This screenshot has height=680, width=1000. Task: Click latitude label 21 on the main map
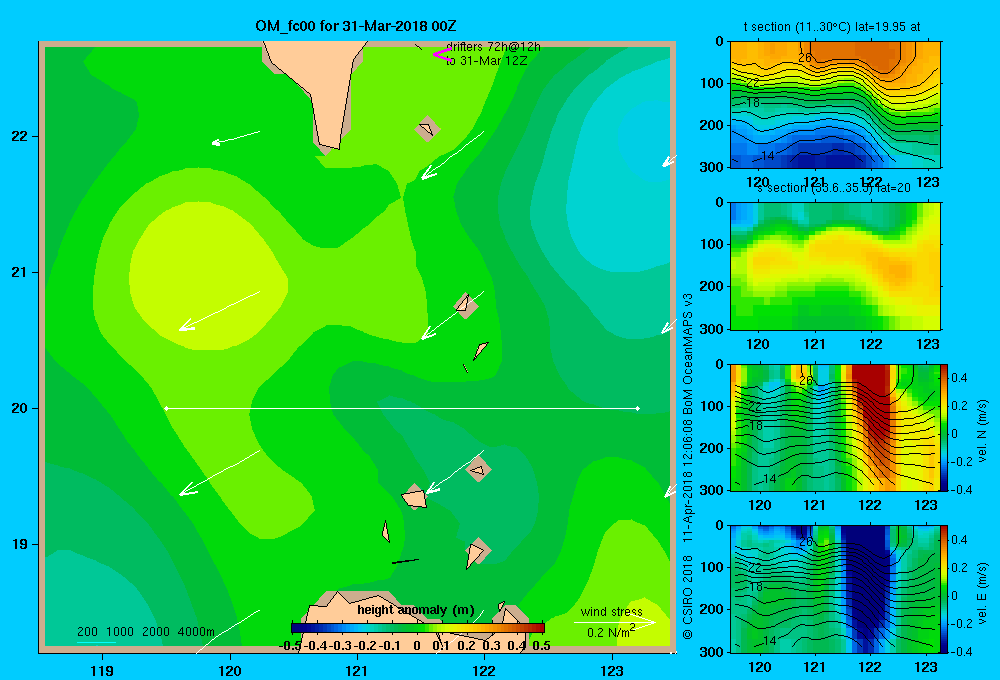(20, 272)
